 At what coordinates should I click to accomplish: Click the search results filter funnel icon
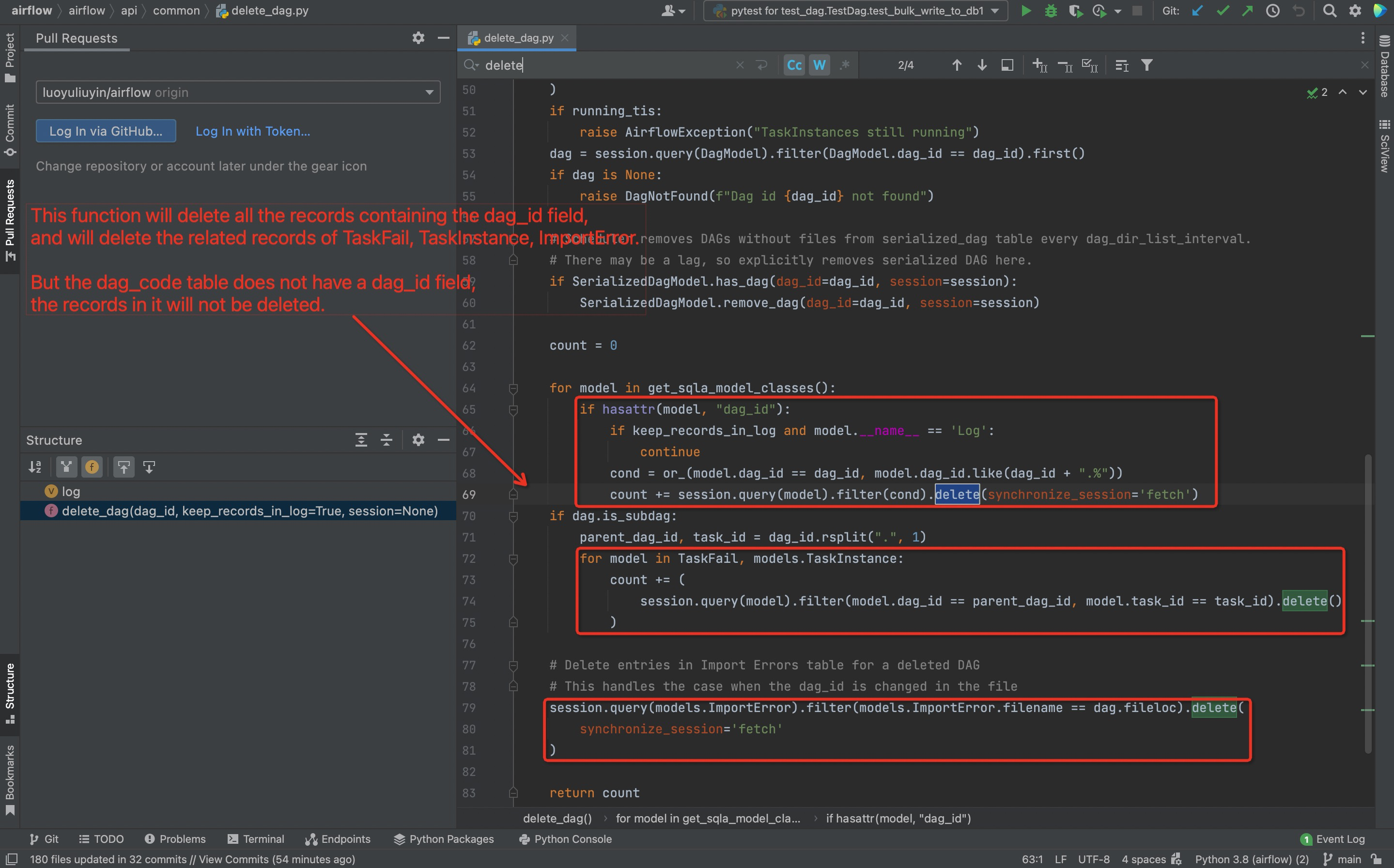[1146, 65]
